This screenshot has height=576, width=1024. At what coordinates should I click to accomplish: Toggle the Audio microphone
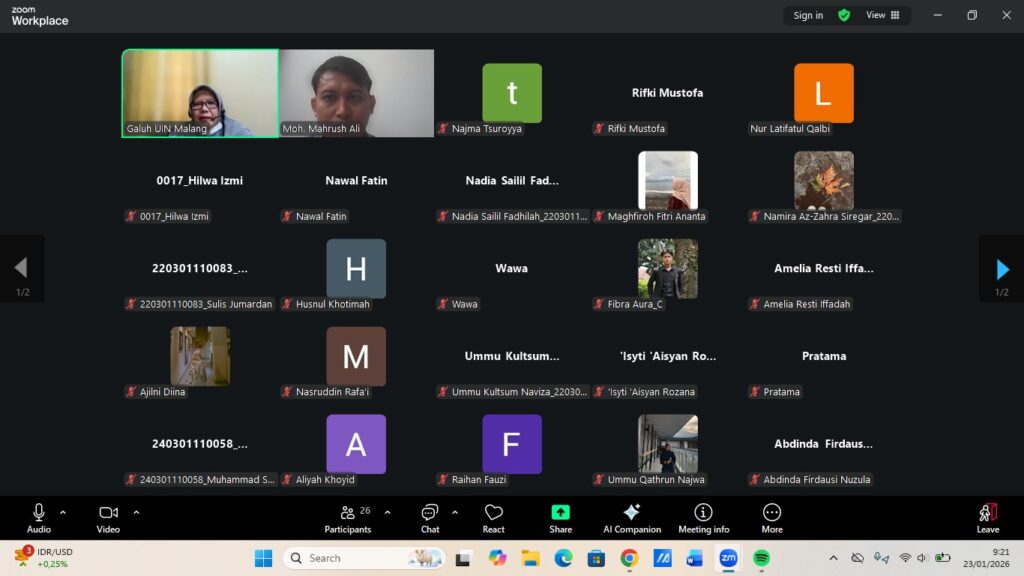(x=39, y=517)
